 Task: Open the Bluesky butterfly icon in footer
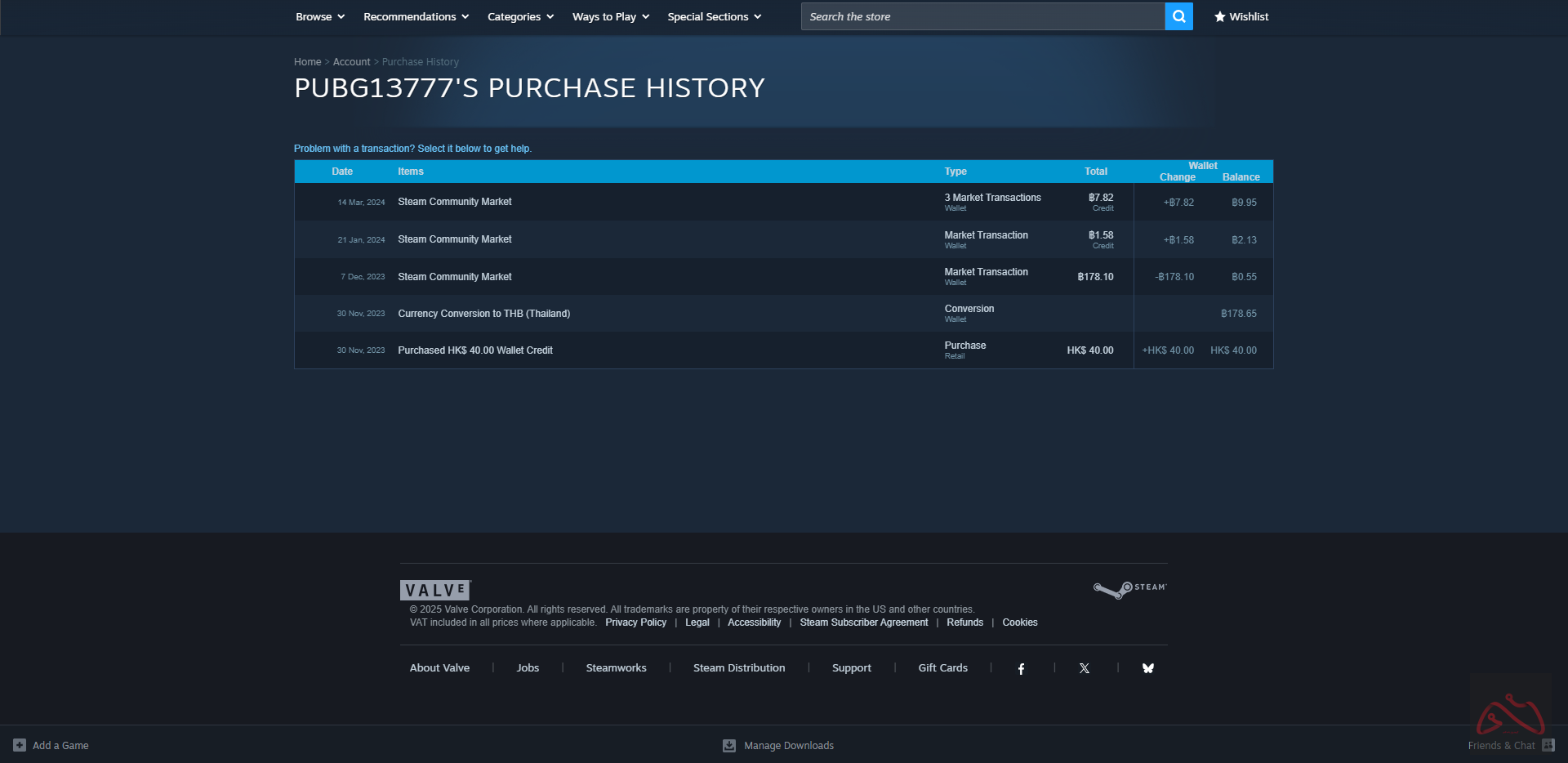[x=1147, y=668]
